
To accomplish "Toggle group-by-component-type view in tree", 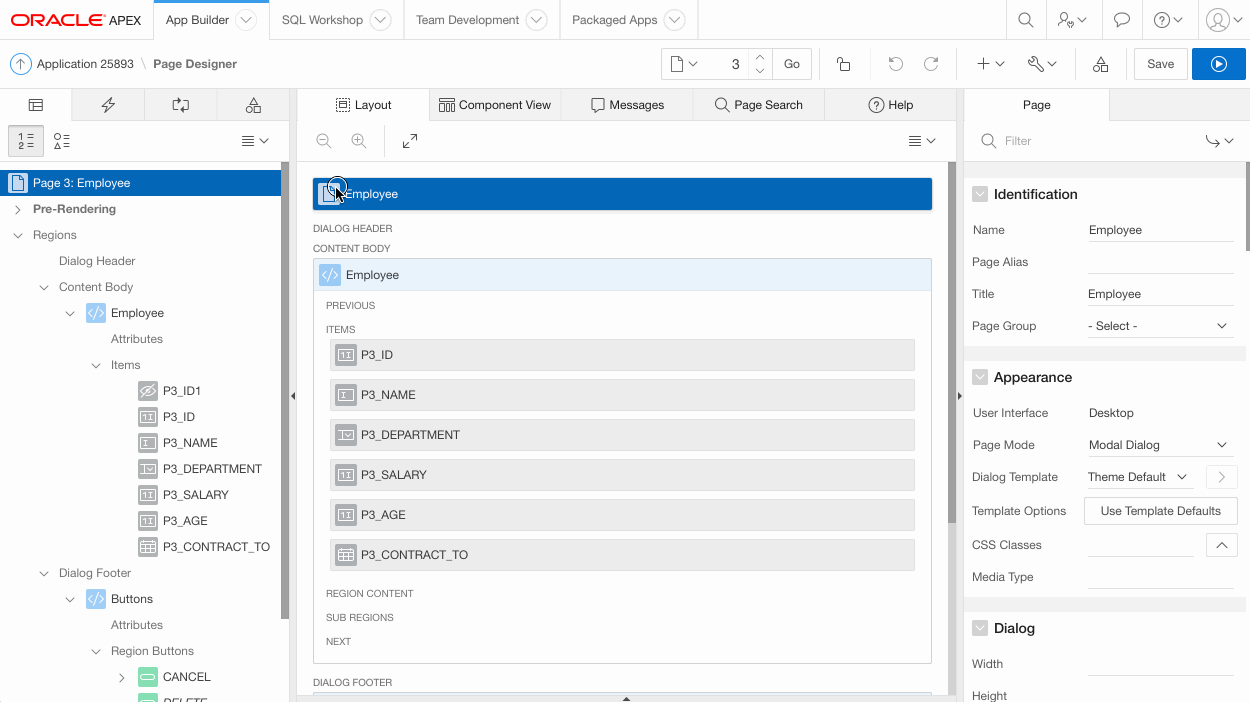I will [62, 141].
